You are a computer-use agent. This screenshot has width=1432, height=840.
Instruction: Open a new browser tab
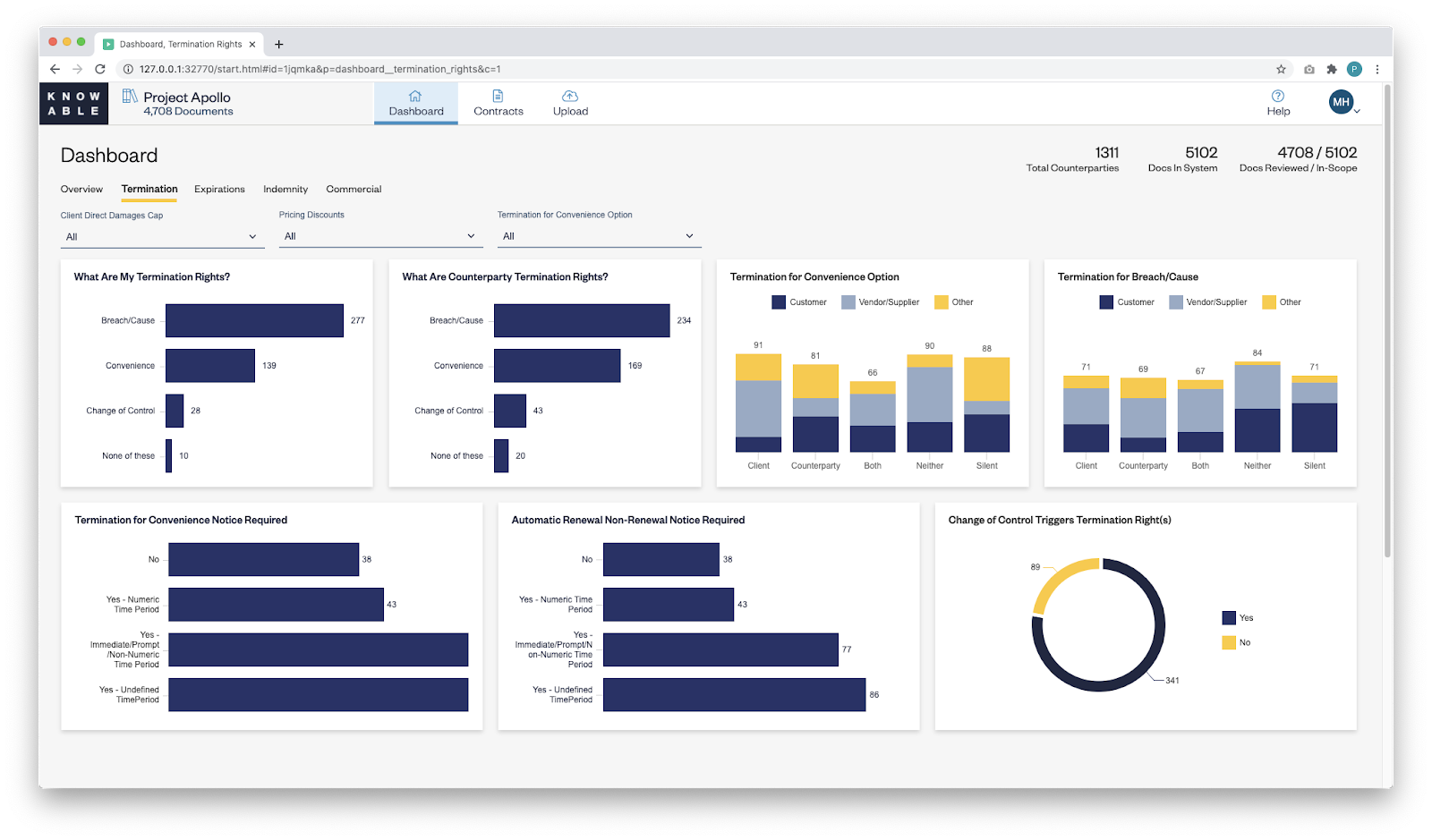(279, 44)
